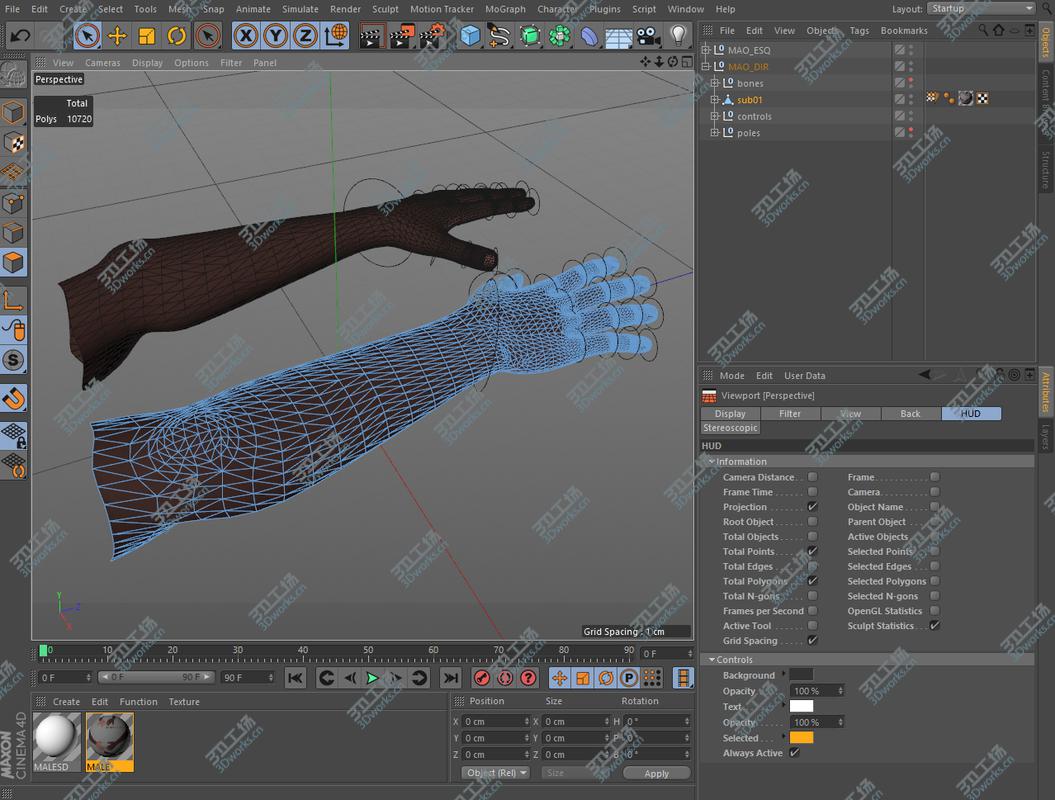
Task: Enable Camera Distance checkbox
Action: pos(813,476)
